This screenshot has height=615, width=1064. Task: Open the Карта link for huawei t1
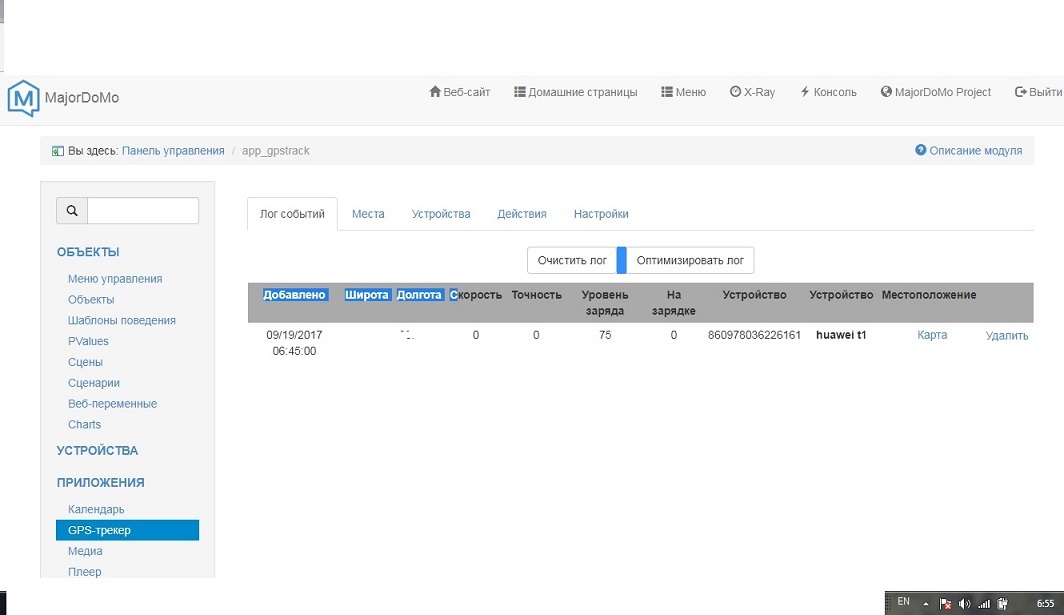coord(932,335)
